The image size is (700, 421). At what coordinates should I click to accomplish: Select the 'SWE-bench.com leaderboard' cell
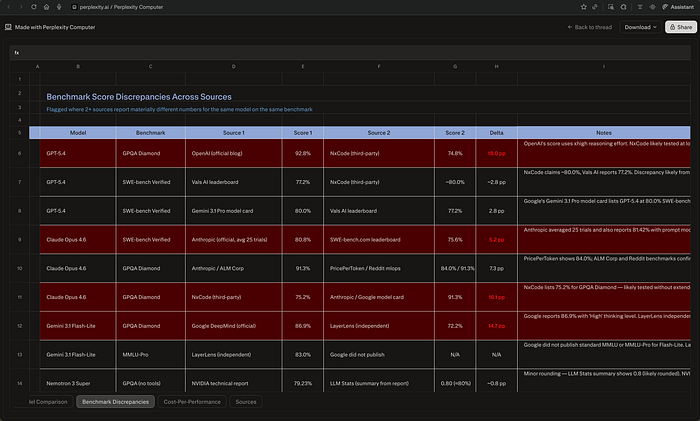[379, 239]
